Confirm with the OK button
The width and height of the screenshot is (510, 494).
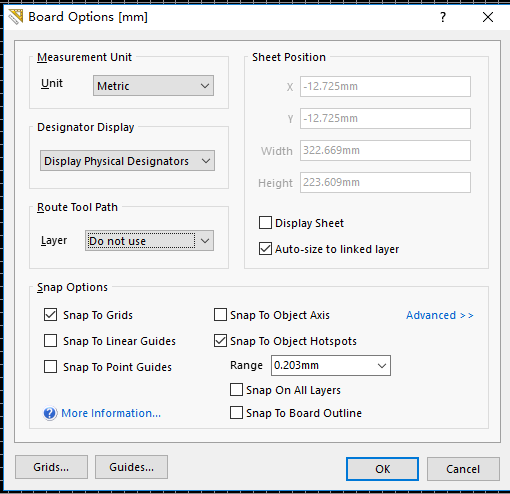click(382, 469)
